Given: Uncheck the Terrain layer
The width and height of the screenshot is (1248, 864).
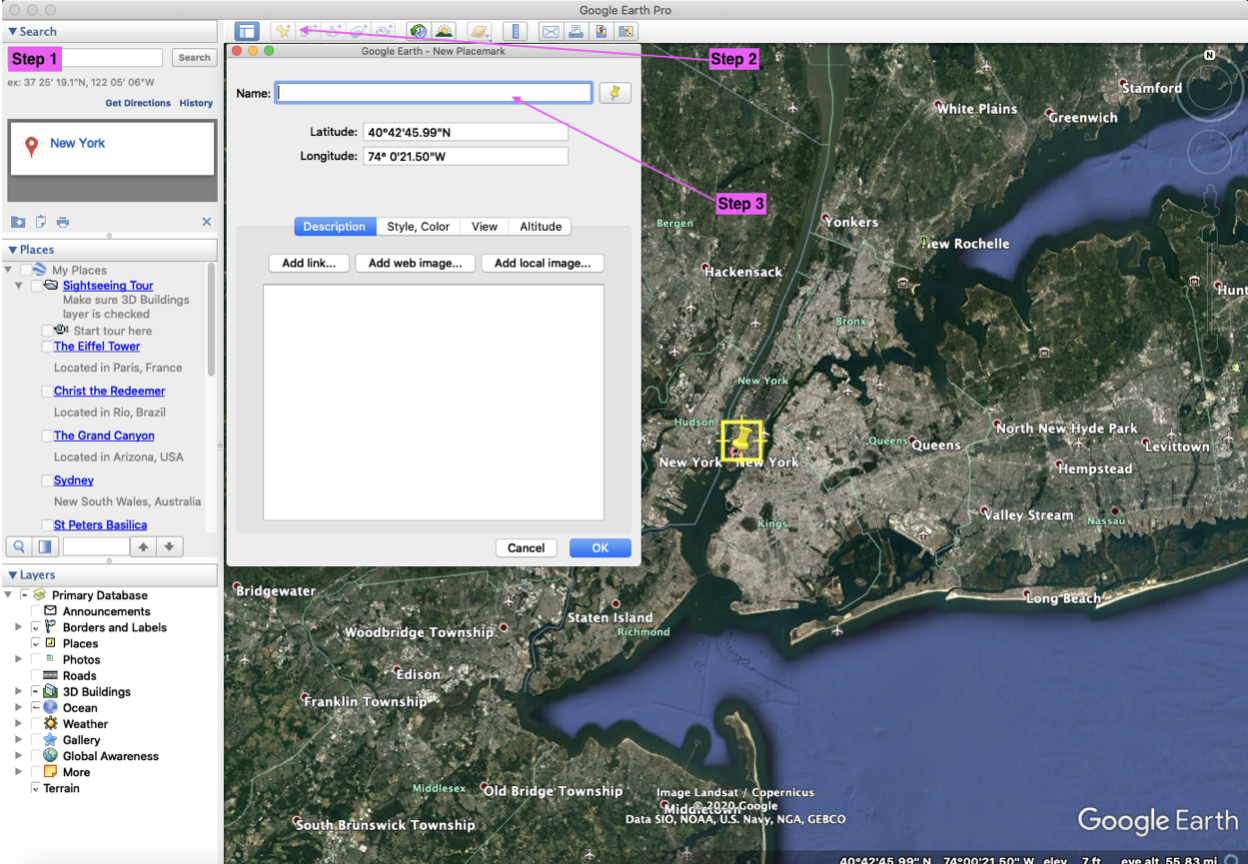Looking at the screenshot, I should click(x=35, y=788).
